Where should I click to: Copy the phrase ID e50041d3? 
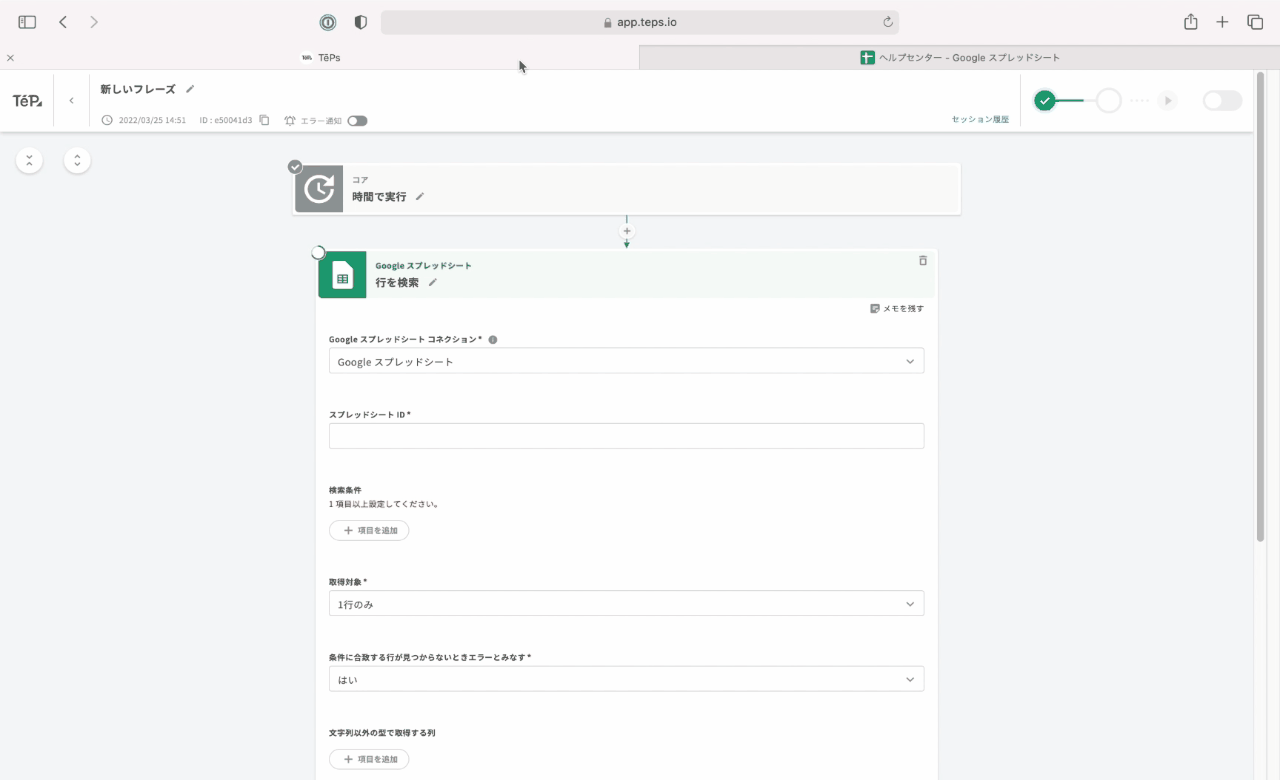coord(264,120)
